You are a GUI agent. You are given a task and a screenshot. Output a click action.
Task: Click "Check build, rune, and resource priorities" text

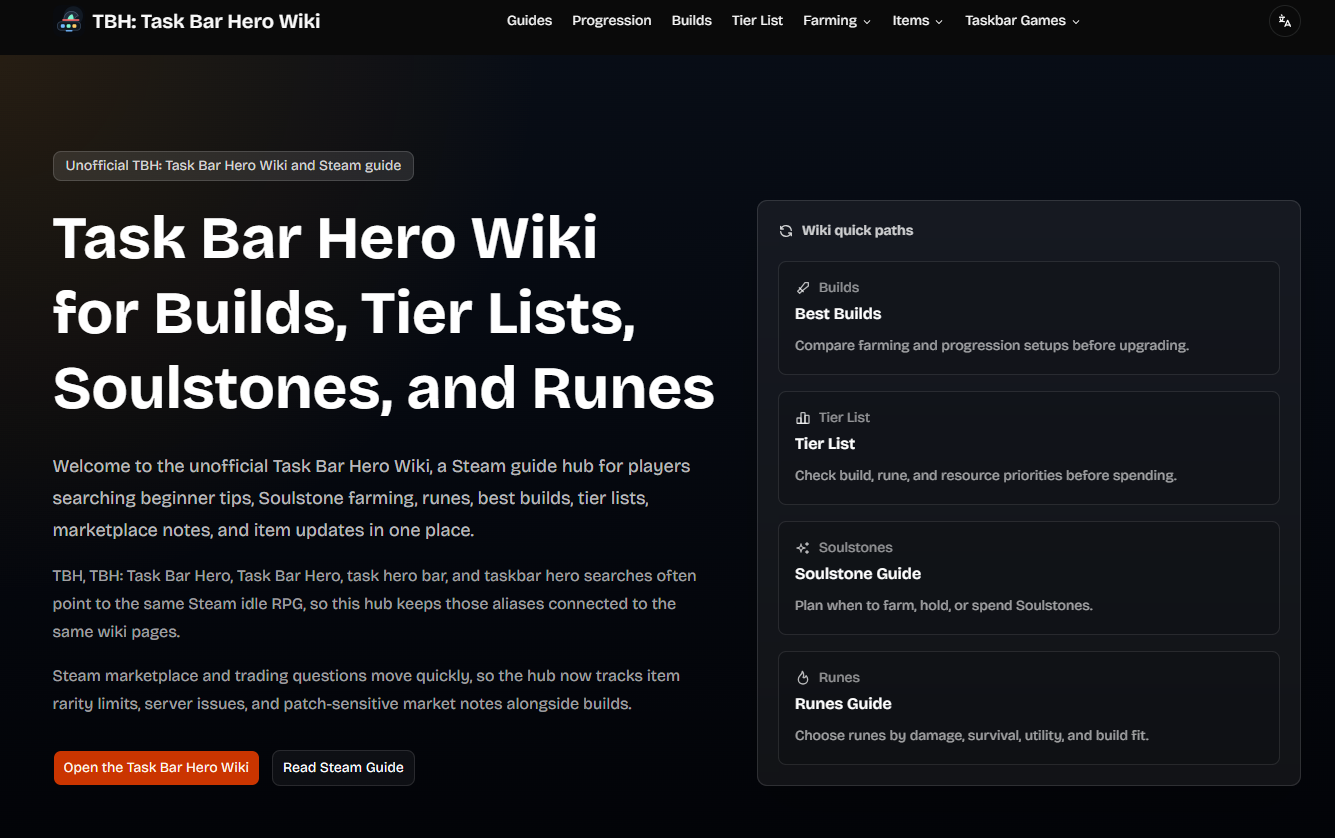(986, 476)
